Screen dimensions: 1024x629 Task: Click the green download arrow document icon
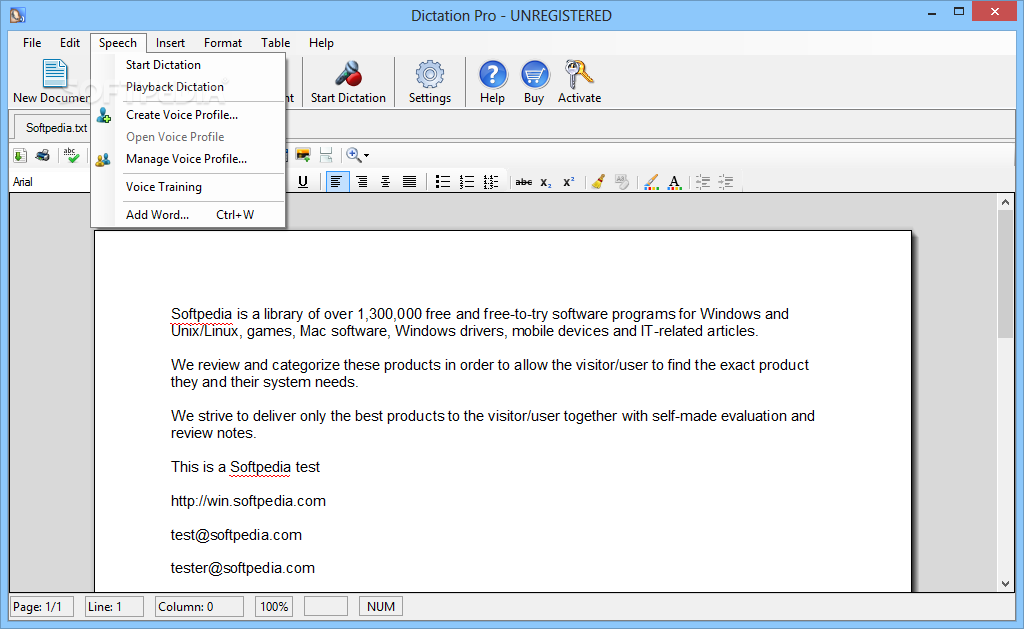(x=20, y=155)
